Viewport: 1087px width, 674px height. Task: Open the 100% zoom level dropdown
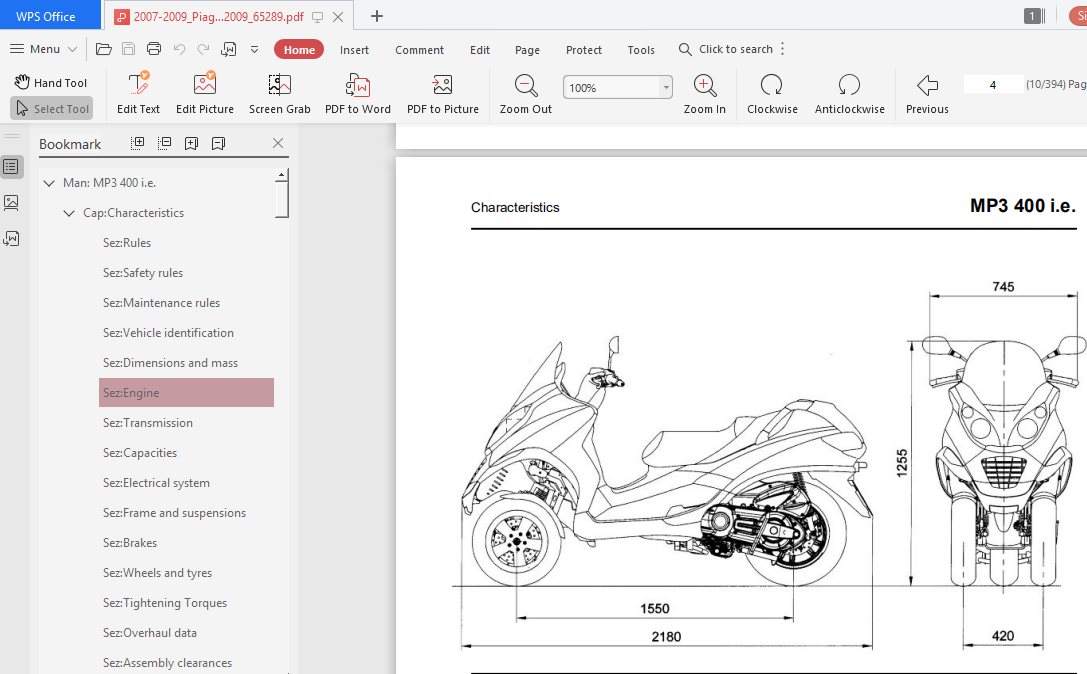(x=666, y=87)
